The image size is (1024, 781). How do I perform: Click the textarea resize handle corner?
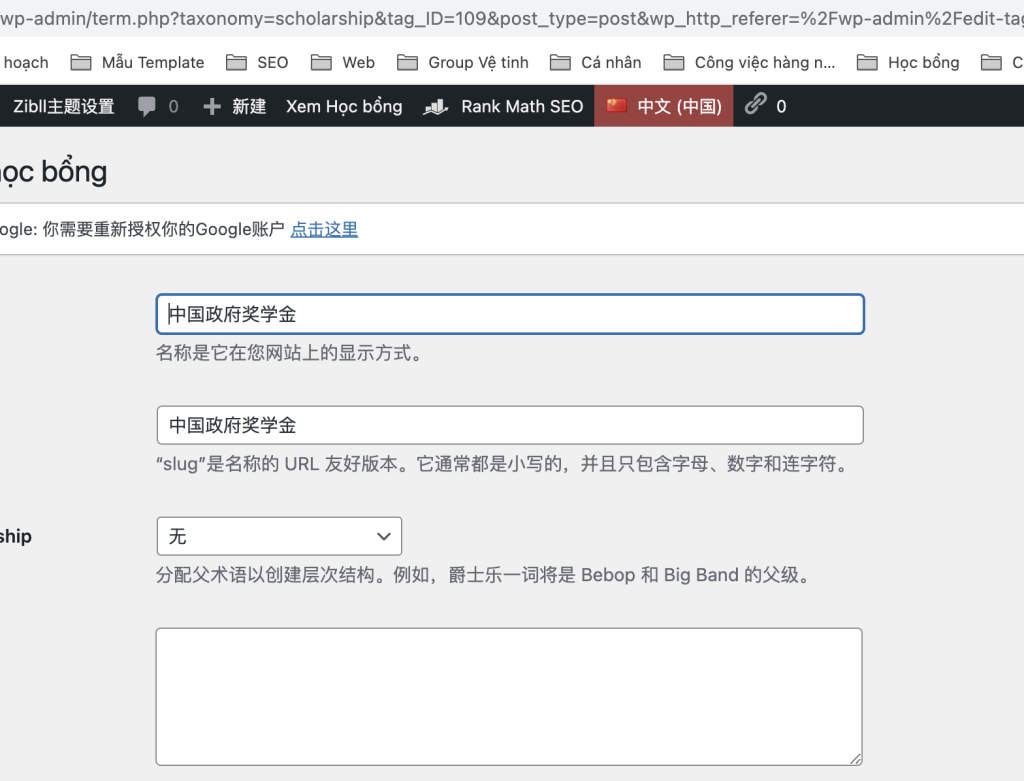856,759
